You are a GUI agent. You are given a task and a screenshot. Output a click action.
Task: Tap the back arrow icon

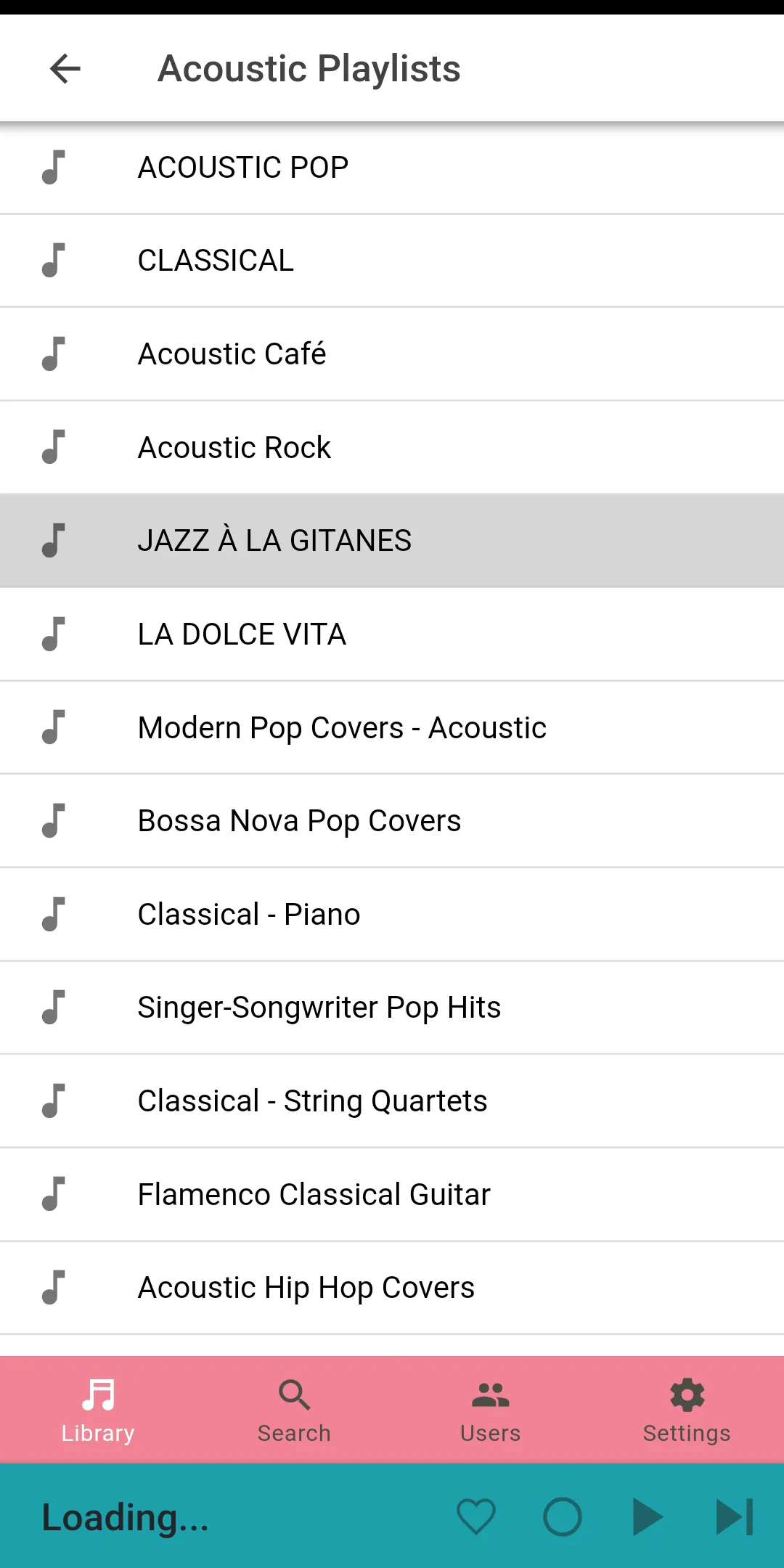[65, 69]
